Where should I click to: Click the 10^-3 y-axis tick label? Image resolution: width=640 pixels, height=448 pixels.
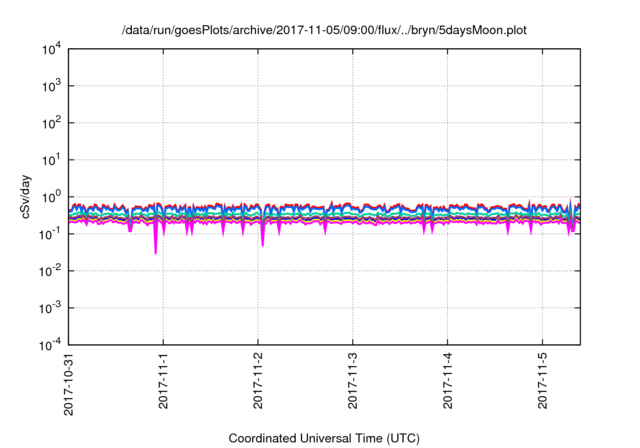tap(50, 308)
